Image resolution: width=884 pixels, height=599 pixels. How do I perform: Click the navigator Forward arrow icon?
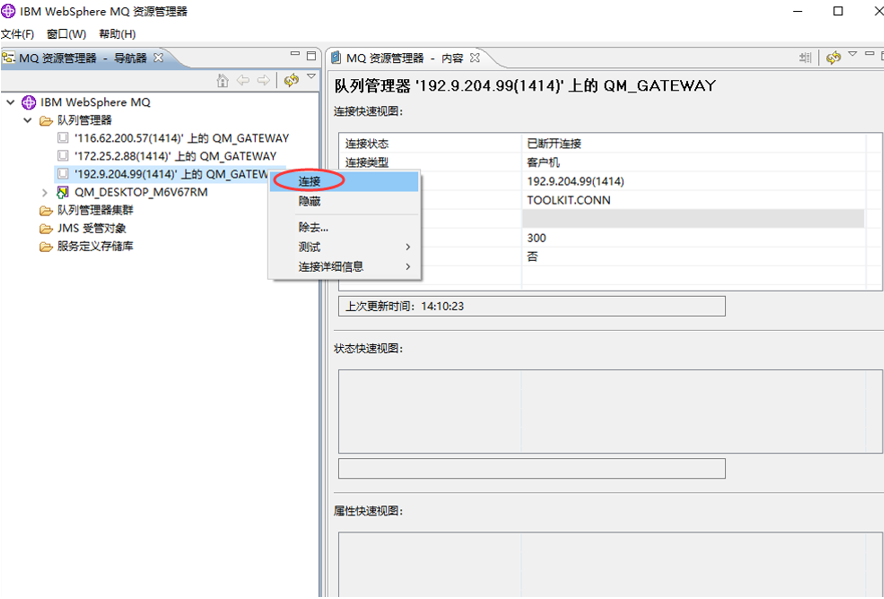click(263, 81)
